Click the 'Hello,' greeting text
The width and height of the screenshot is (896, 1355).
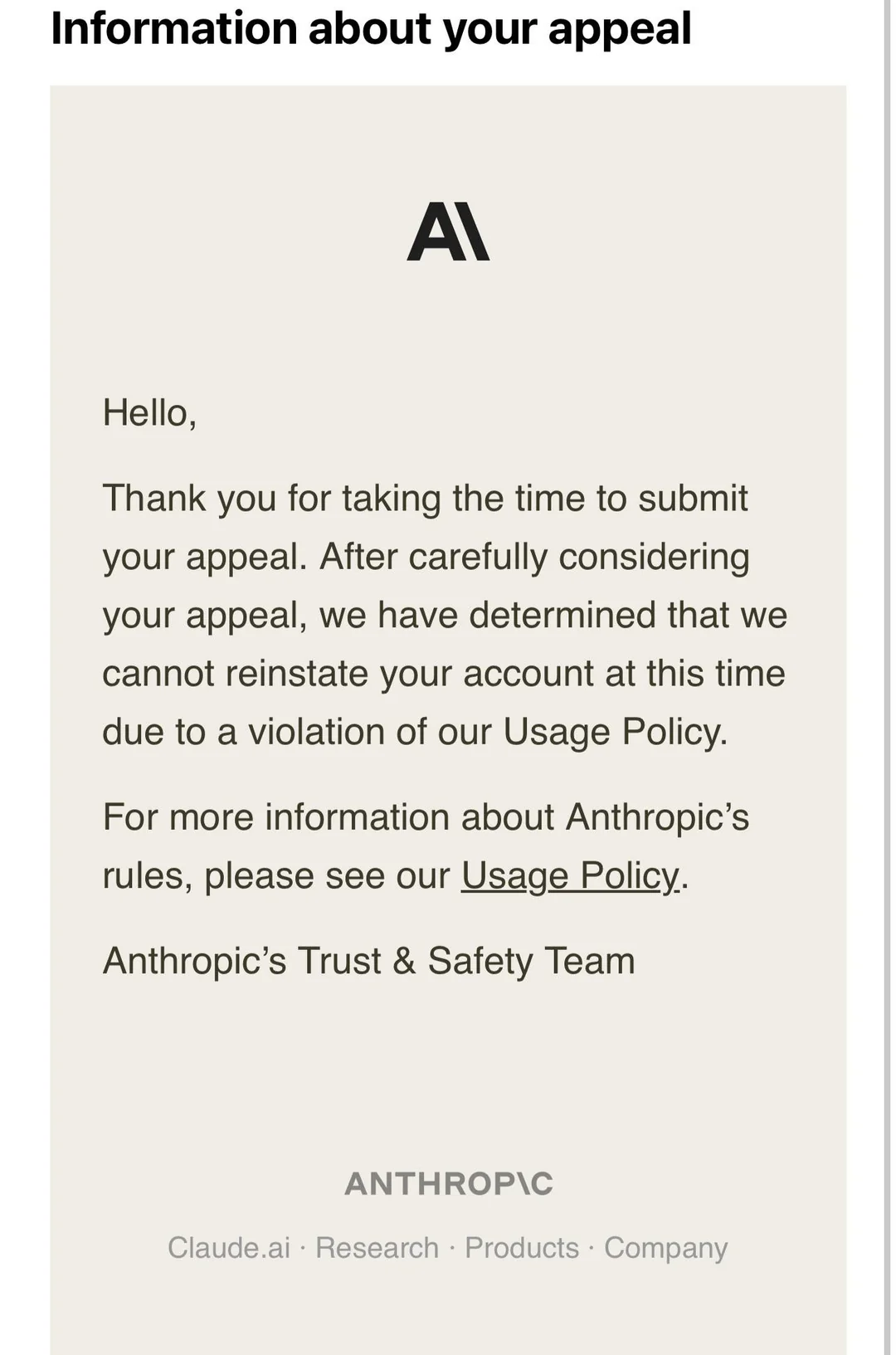pos(150,413)
